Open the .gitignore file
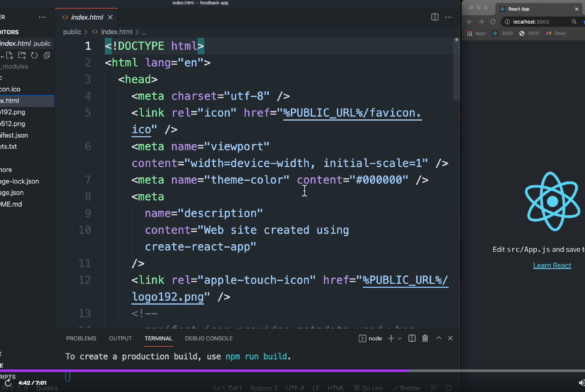The image size is (585, 392). coord(6,170)
